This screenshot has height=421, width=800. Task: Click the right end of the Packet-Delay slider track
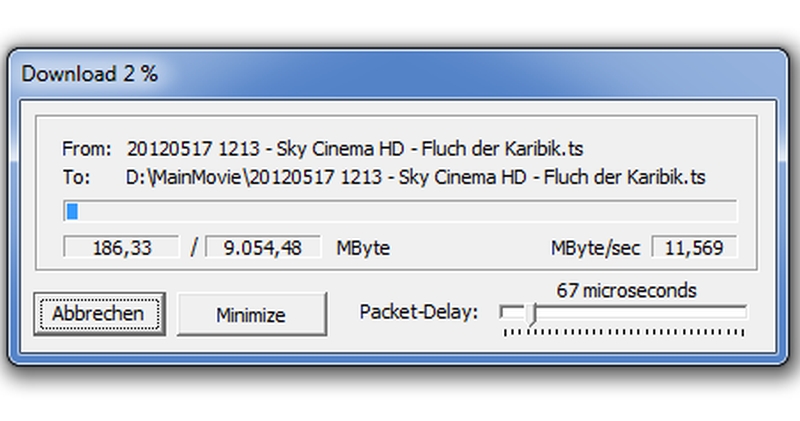[x=743, y=312]
